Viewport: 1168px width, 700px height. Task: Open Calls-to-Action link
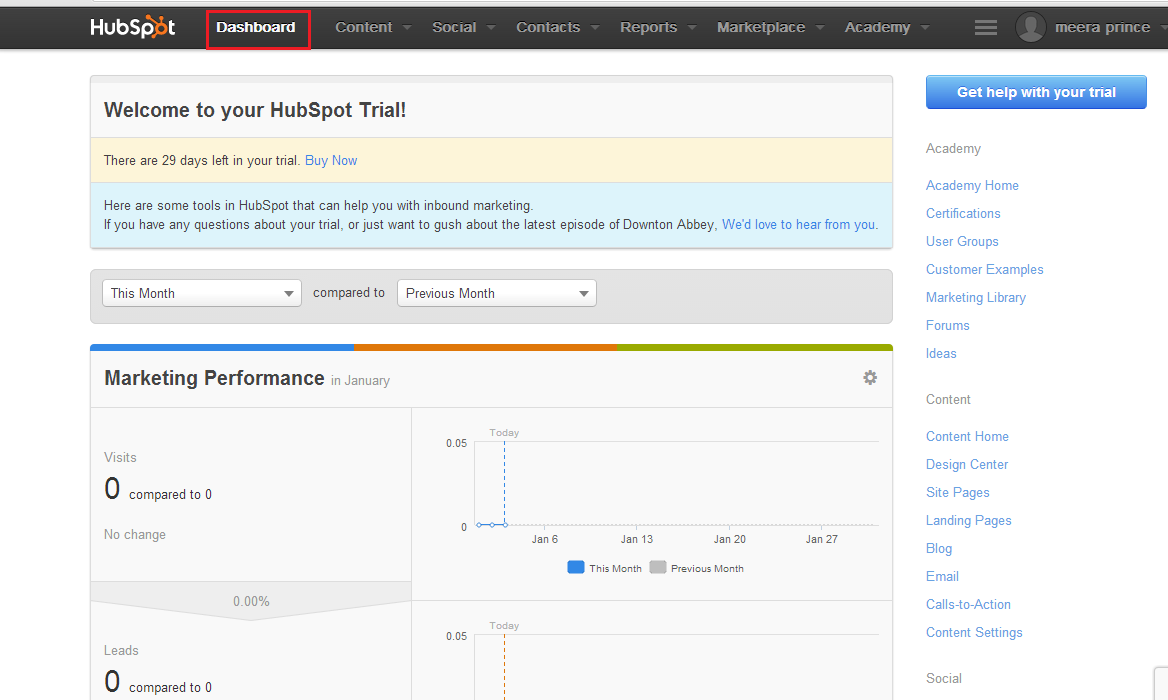[x=968, y=605]
